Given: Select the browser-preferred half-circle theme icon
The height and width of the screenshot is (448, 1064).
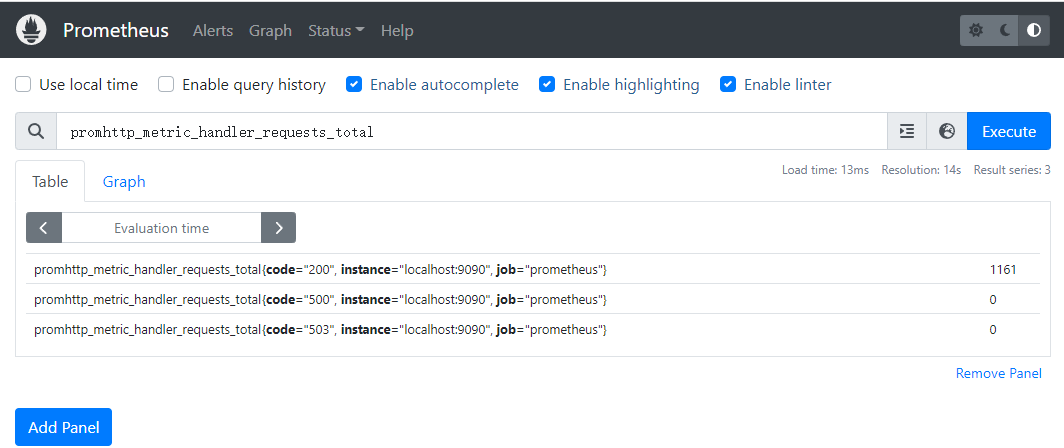Looking at the screenshot, I should (1034, 31).
